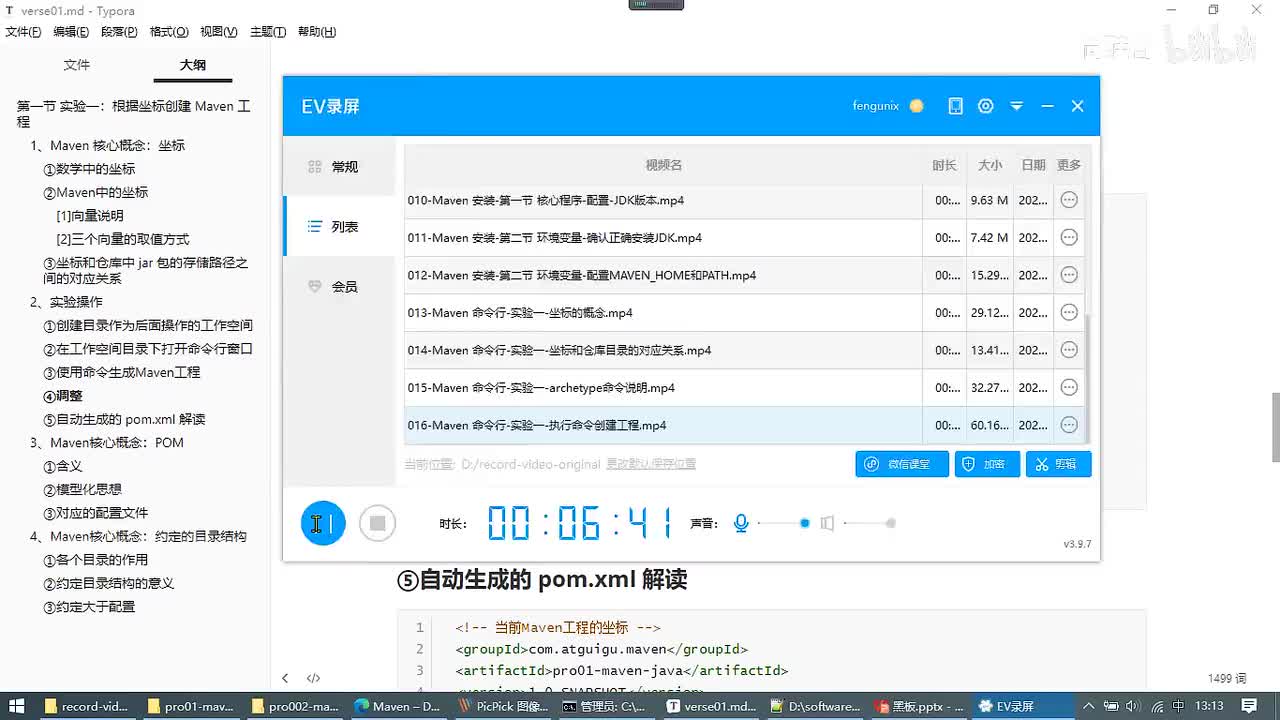Open Windows Start menu
Image resolution: width=1280 pixels, height=720 pixels.
[17, 706]
